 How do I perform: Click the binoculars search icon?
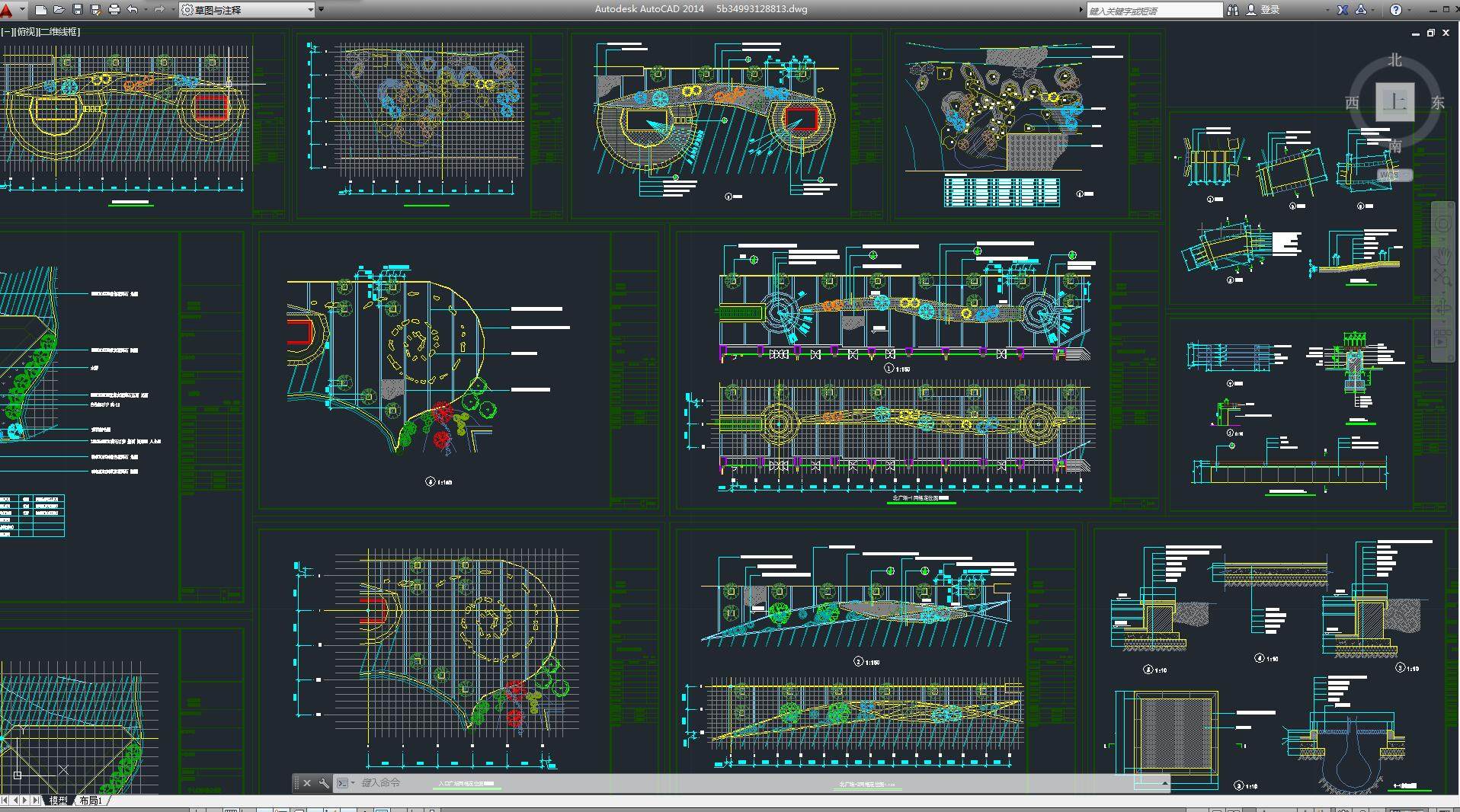click(x=1232, y=10)
